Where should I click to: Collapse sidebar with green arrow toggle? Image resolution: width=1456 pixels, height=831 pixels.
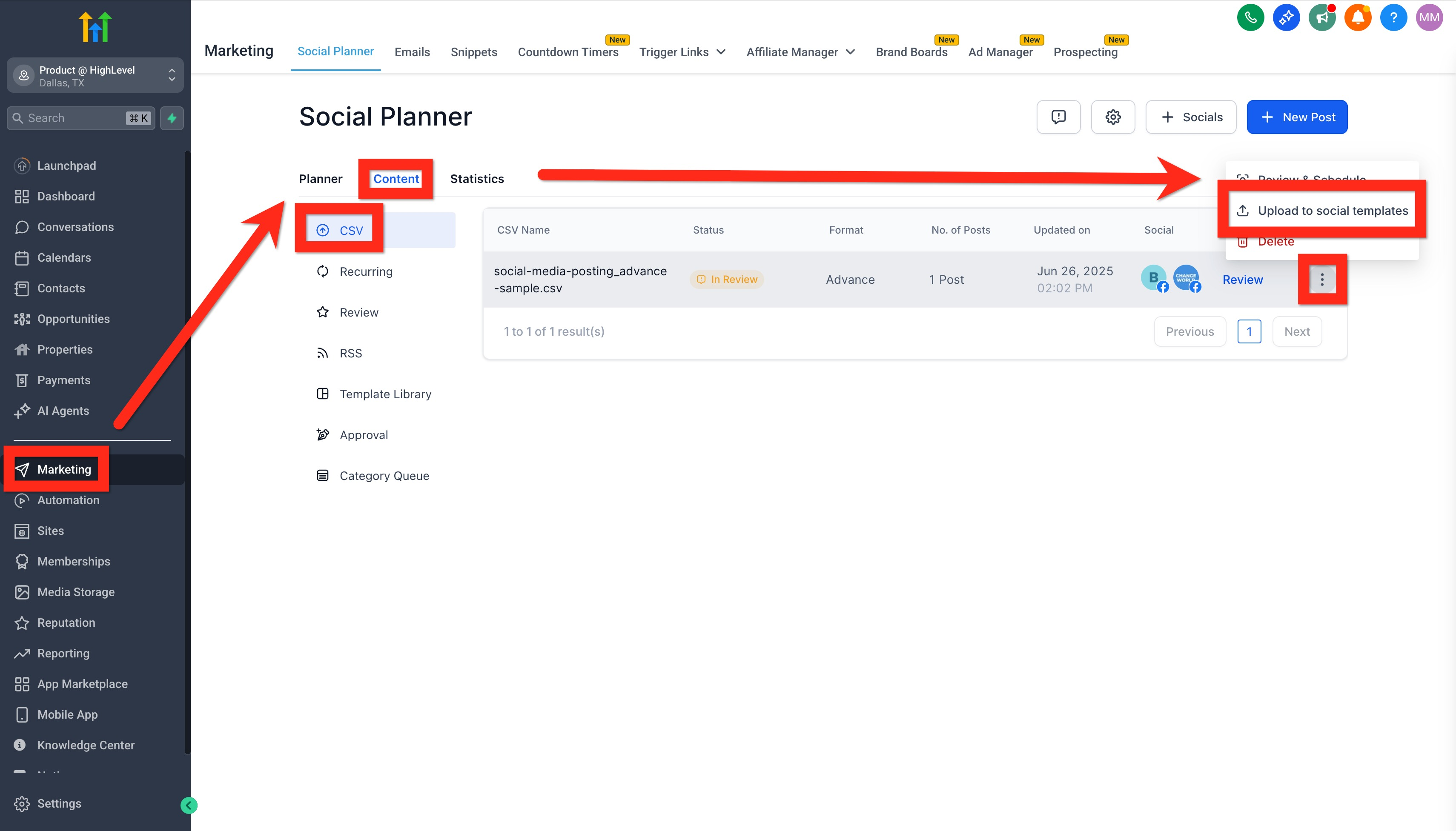(189, 805)
